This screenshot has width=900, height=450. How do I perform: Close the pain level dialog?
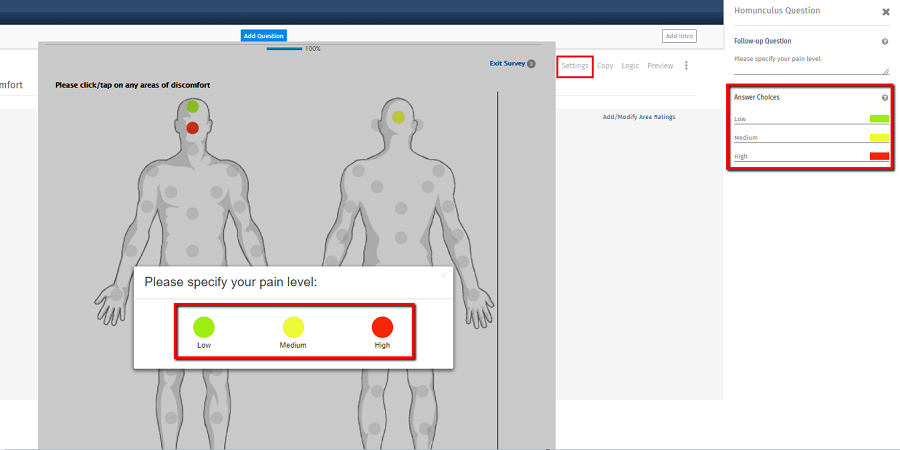[443, 276]
